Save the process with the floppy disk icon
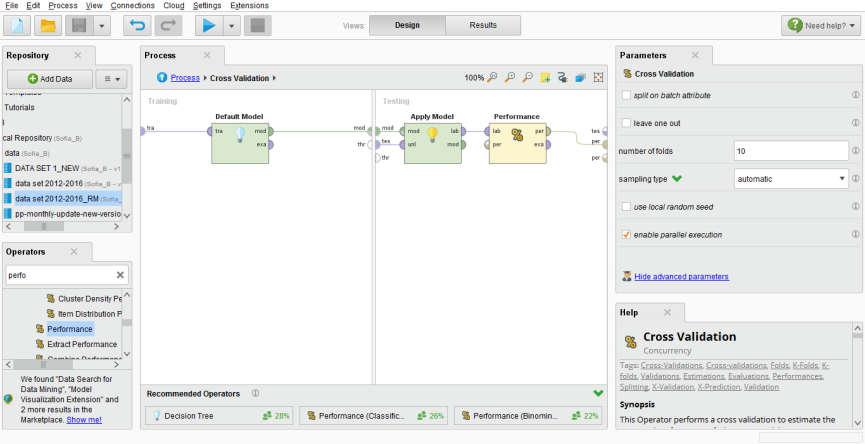 (x=79, y=25)
